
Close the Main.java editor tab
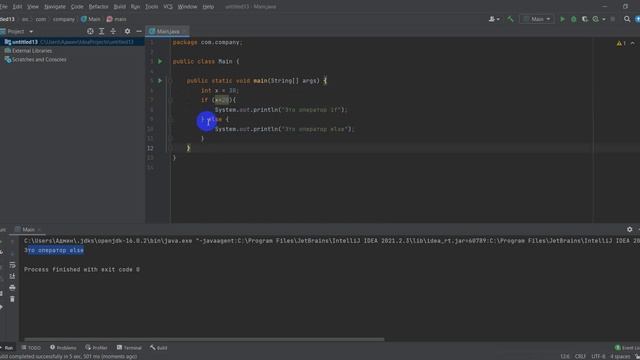tap(184, 31)
